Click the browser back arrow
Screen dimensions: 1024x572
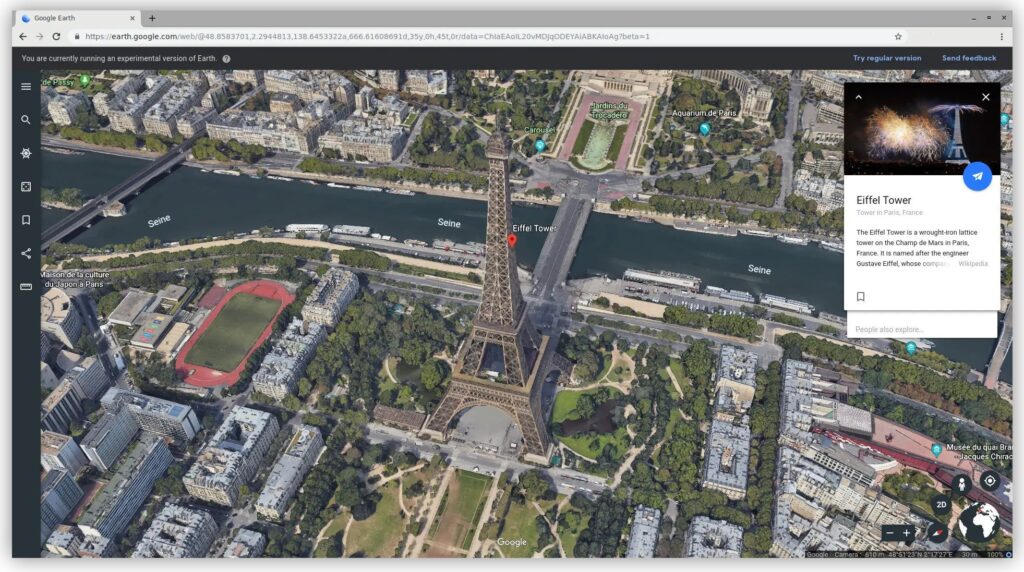(23, 37)
